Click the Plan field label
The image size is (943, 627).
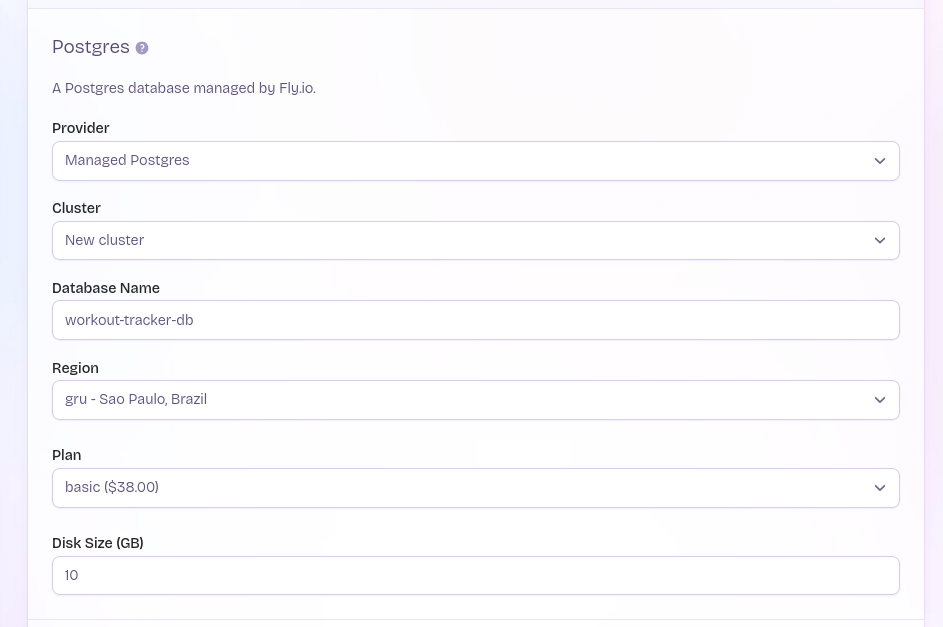click(67, 455)
